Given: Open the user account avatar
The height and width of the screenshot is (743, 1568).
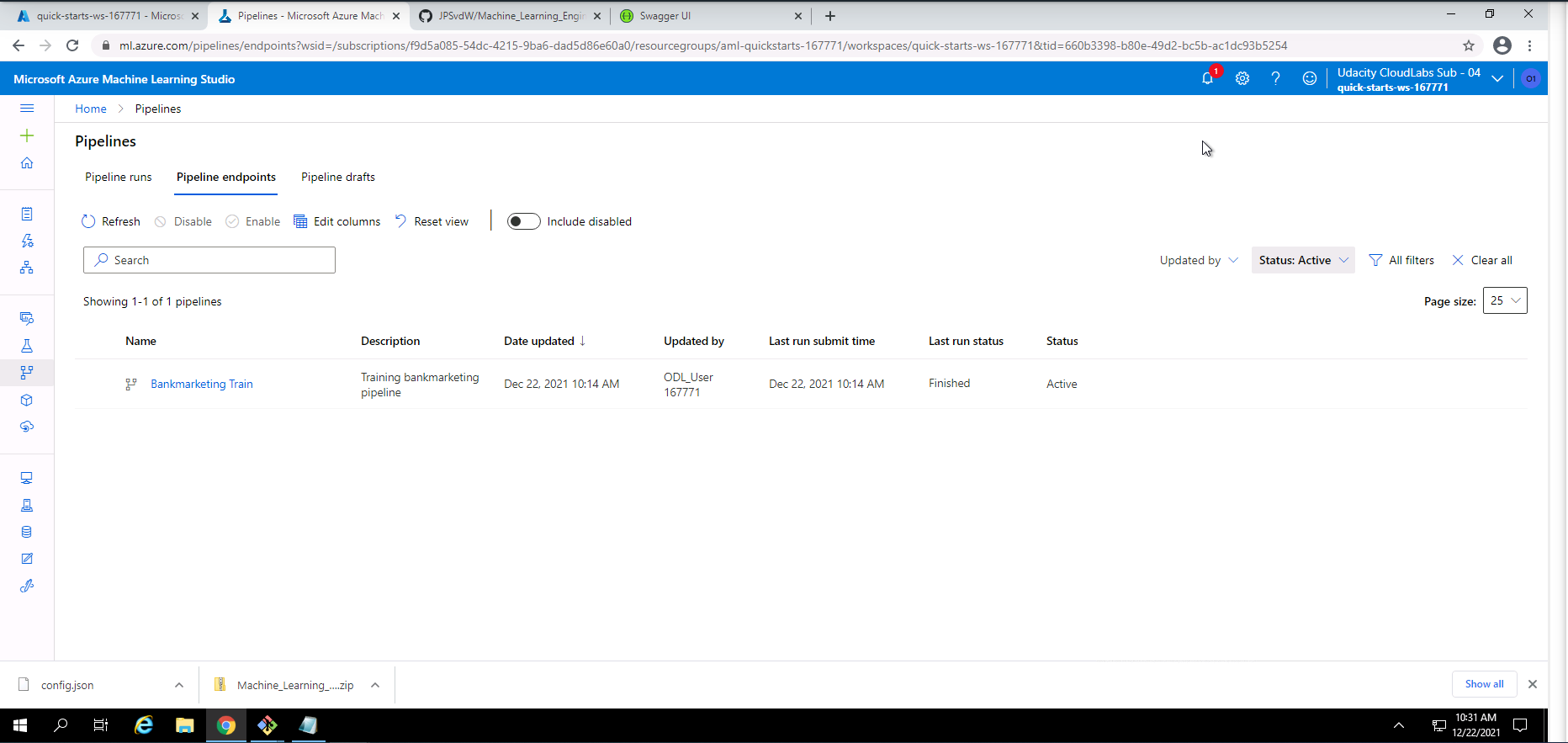Looking at the screenshot, I should 1531,78.
